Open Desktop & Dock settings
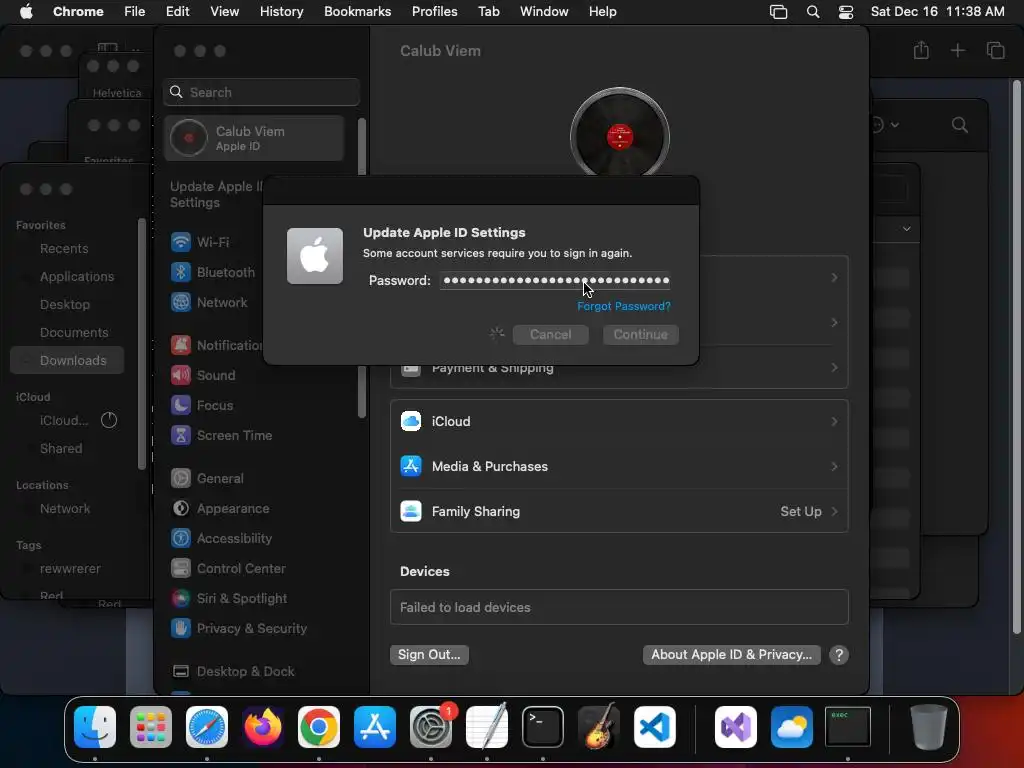This screenshot has height=768, width=1024. click(x=232, y=672)
